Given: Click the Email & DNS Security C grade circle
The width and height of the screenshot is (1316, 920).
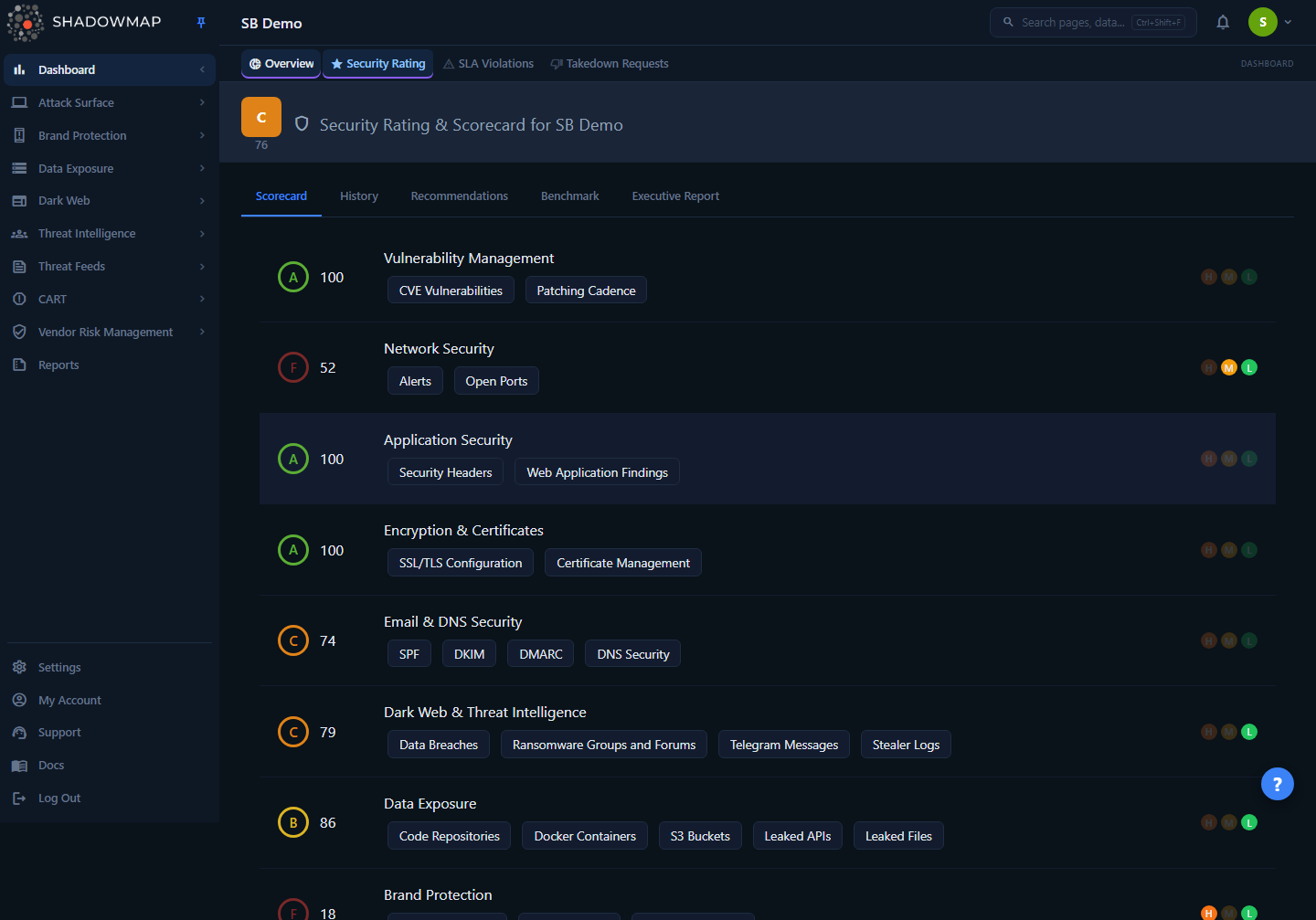Looking at the screenshot, I should 293,640.
